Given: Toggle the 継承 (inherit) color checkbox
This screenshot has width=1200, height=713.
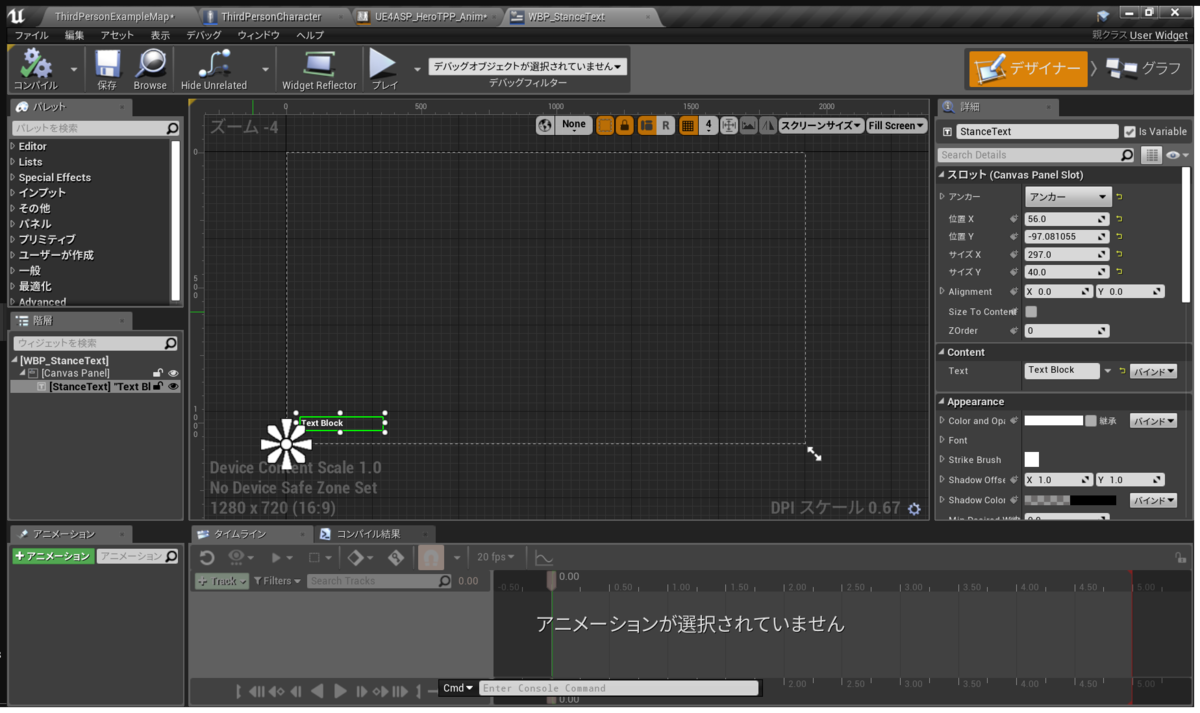Looking at the screenshot, I should [x=1091, y=421].
